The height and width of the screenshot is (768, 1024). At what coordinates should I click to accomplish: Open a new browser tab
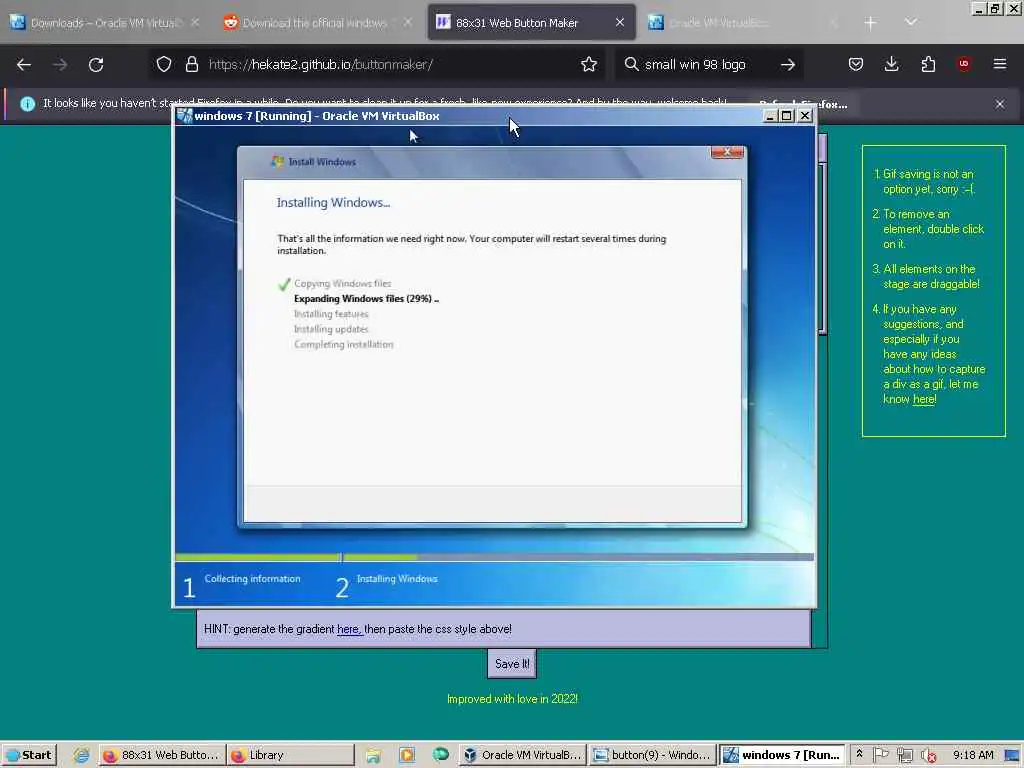pyautogui.click(x=870, y=23)
